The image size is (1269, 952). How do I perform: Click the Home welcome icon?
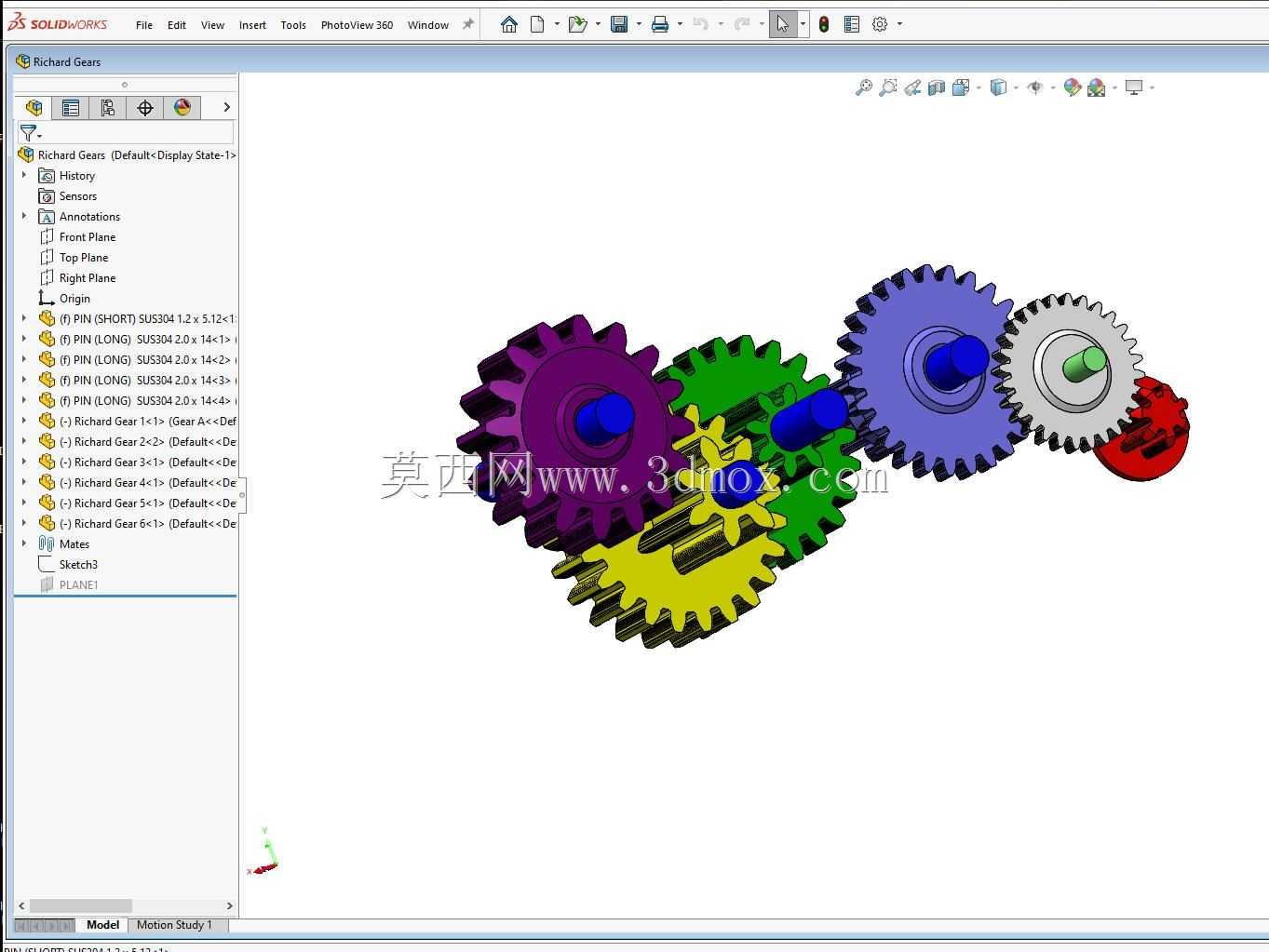click(508, 24)
